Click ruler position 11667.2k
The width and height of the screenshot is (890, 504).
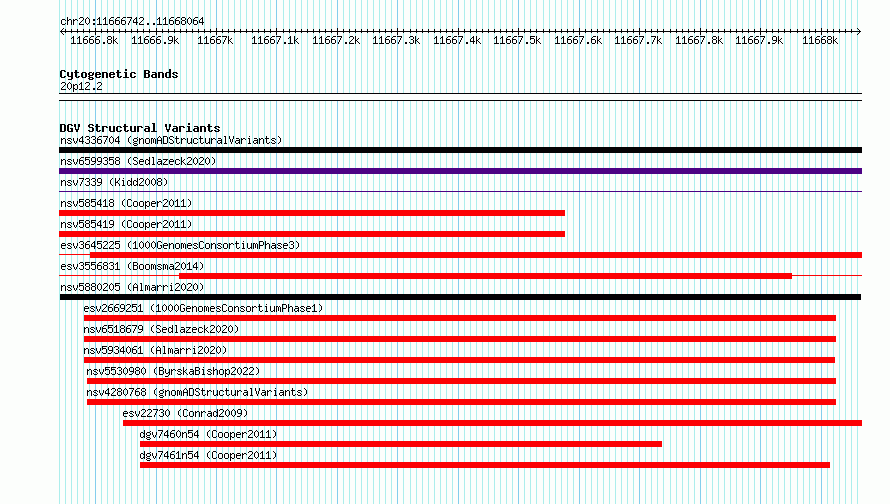click(x=336, y=40)
